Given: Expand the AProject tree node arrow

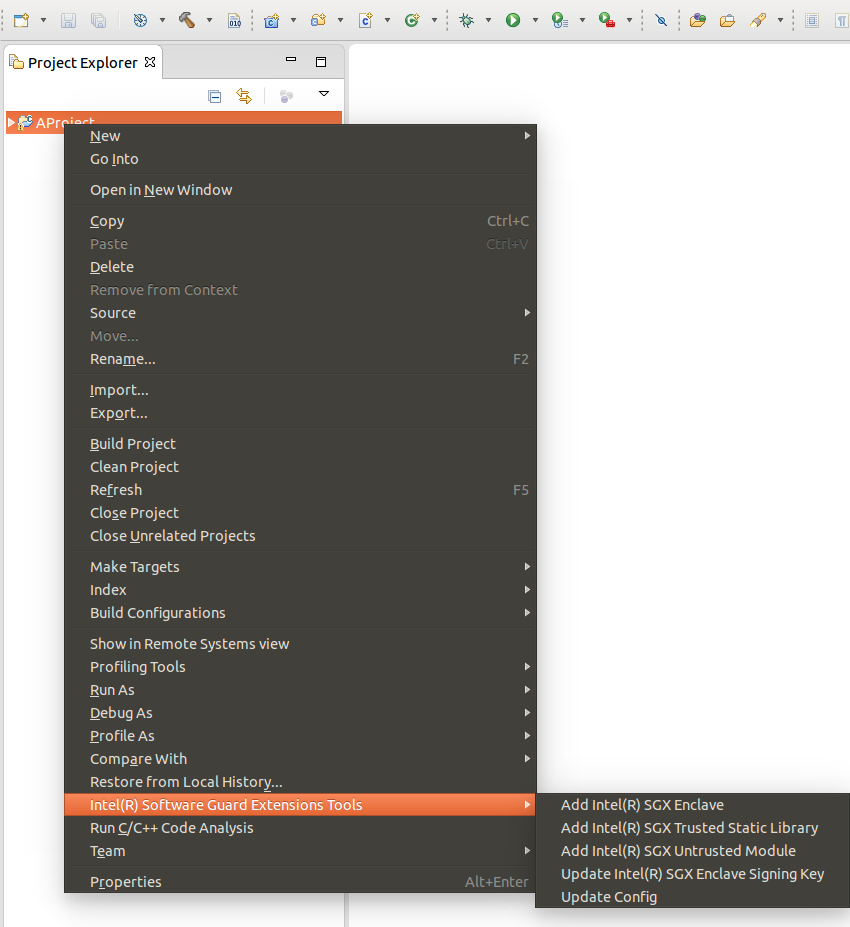Looking at the screenshot, I should point(11,122).
